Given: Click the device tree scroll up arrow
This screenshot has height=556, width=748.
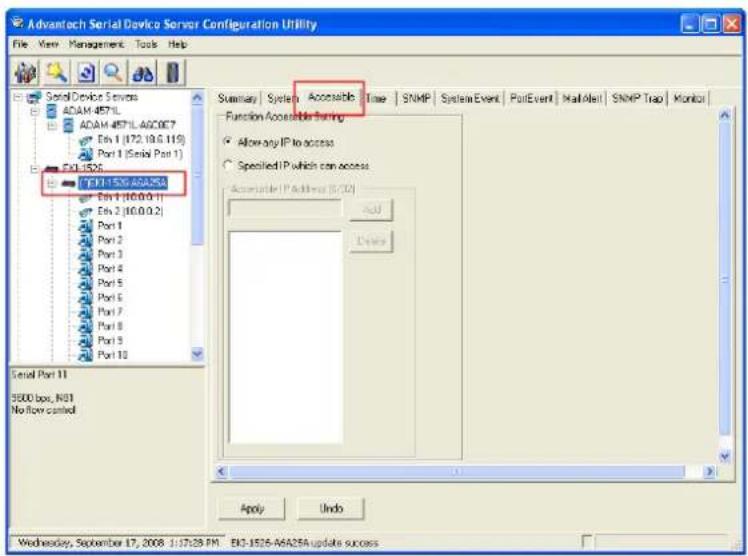Looking at the screenshot, I should (197, 98).
